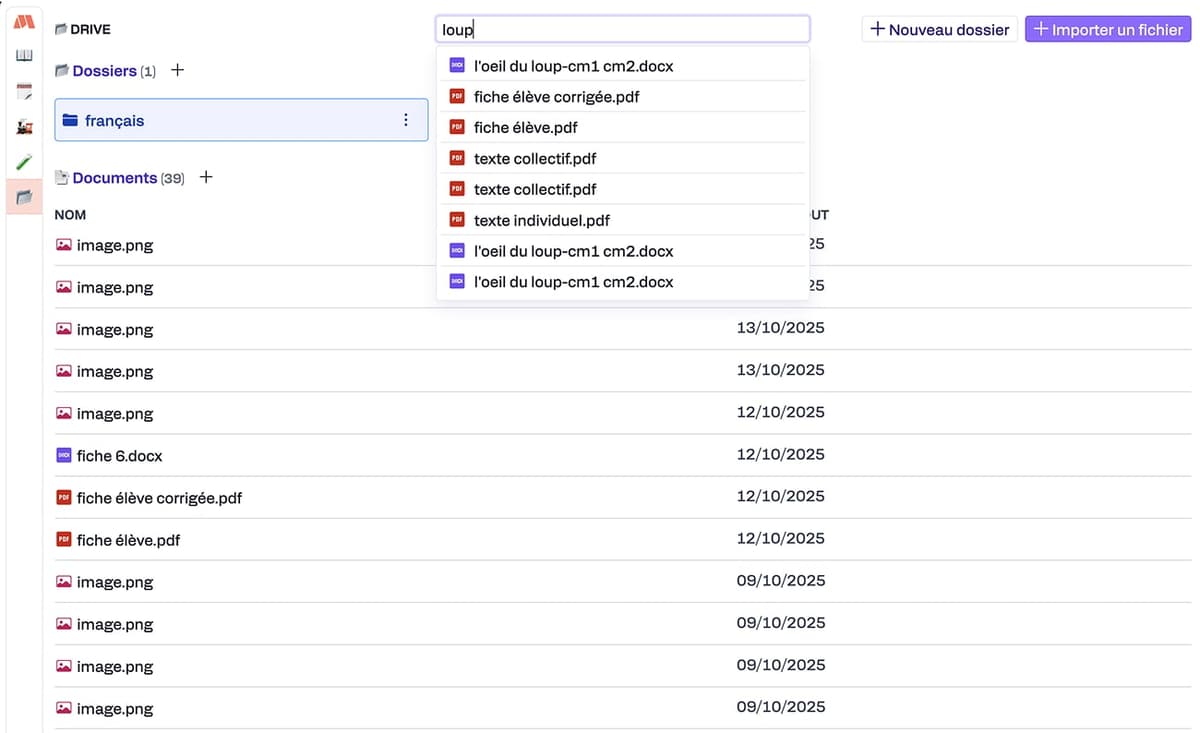Pick "texte individuel.pdf" from search dropdown
Image resolution: width=1200 pixels, height=733 pixels.
(541, 220)
